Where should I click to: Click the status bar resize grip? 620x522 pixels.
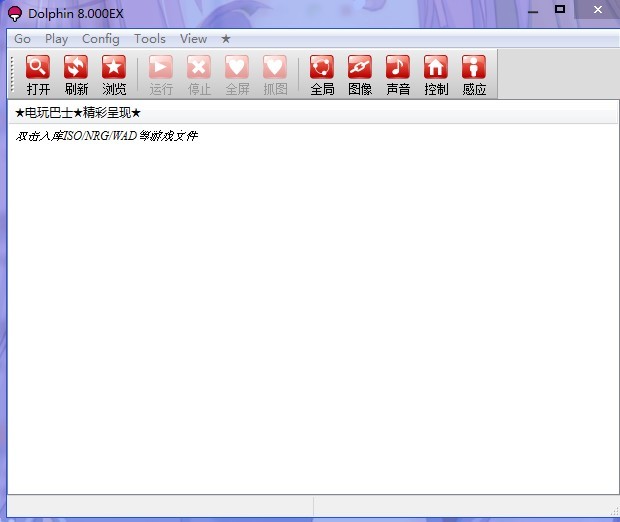point(615,511)
